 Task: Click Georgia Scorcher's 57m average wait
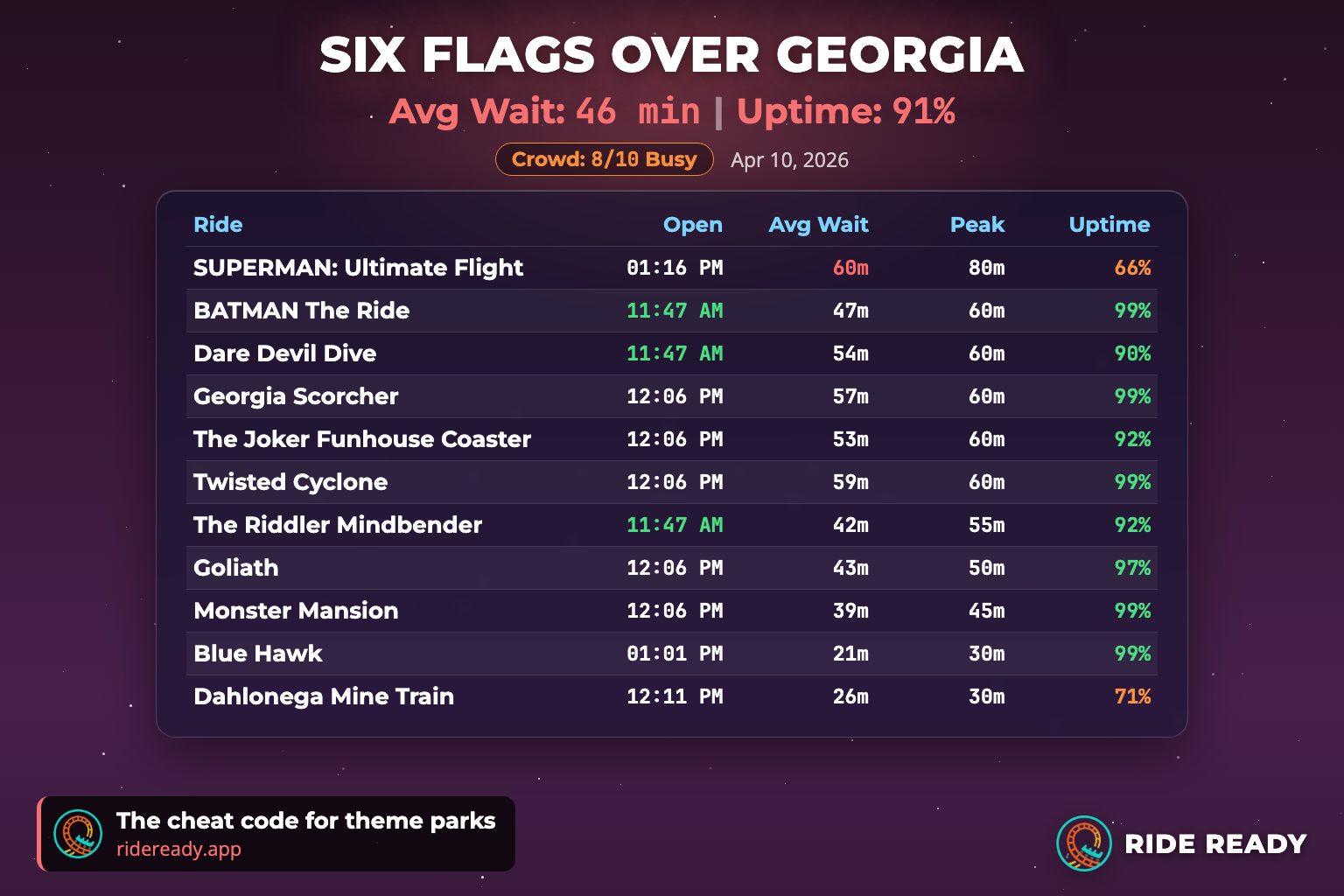(851, 396)
